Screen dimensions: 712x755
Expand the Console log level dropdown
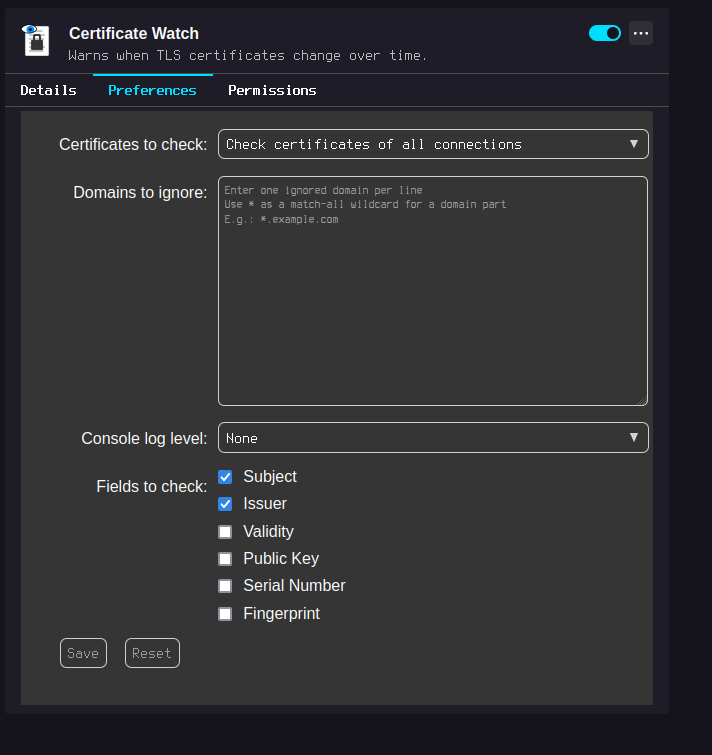click(x=432, y=438)
